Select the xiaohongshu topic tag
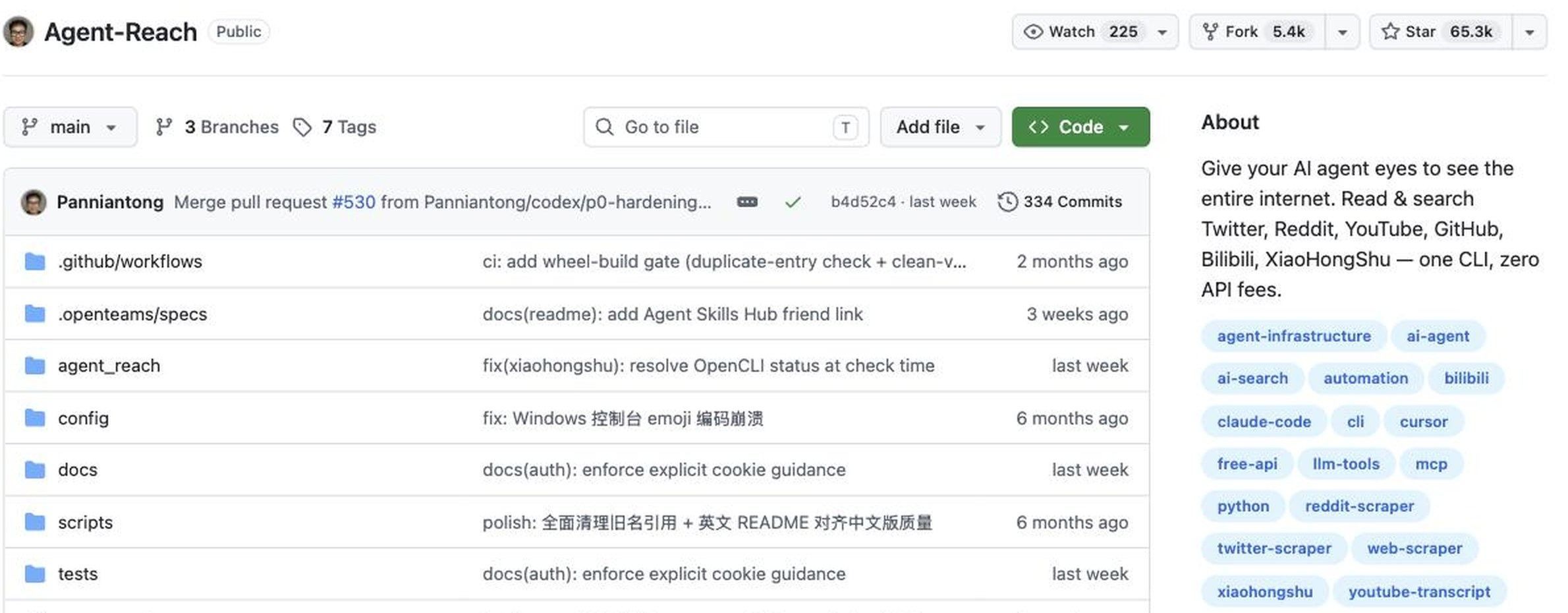This screenshot has height=613, width=1568. pos(1264,592)
